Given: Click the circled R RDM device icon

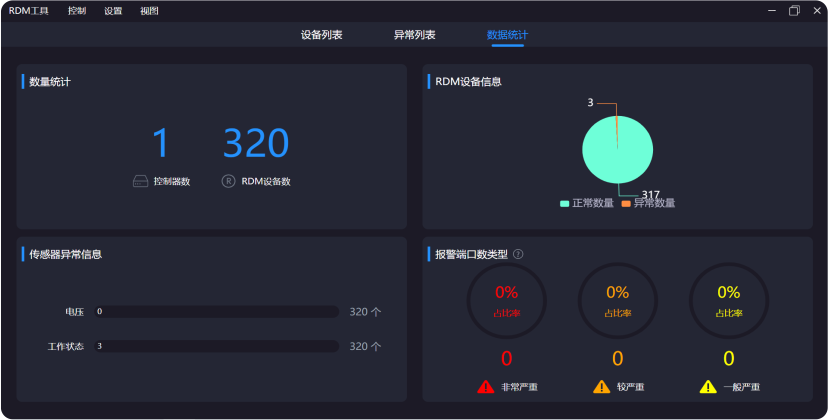Looking at the screenshot, I should (x=228, y=182).
